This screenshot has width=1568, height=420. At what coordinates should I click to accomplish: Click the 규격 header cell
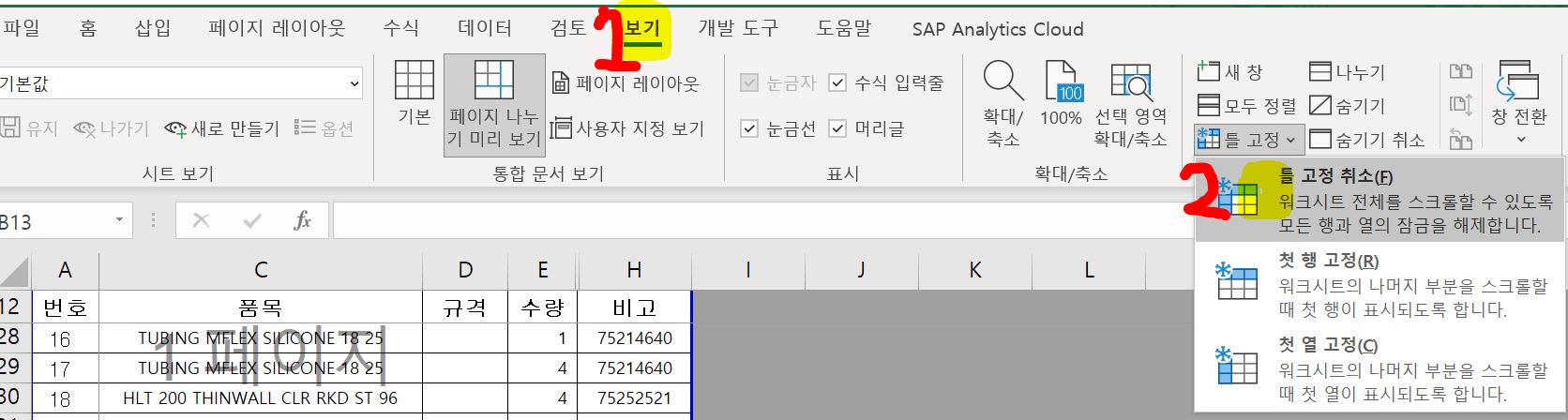[x=465, y=307]
